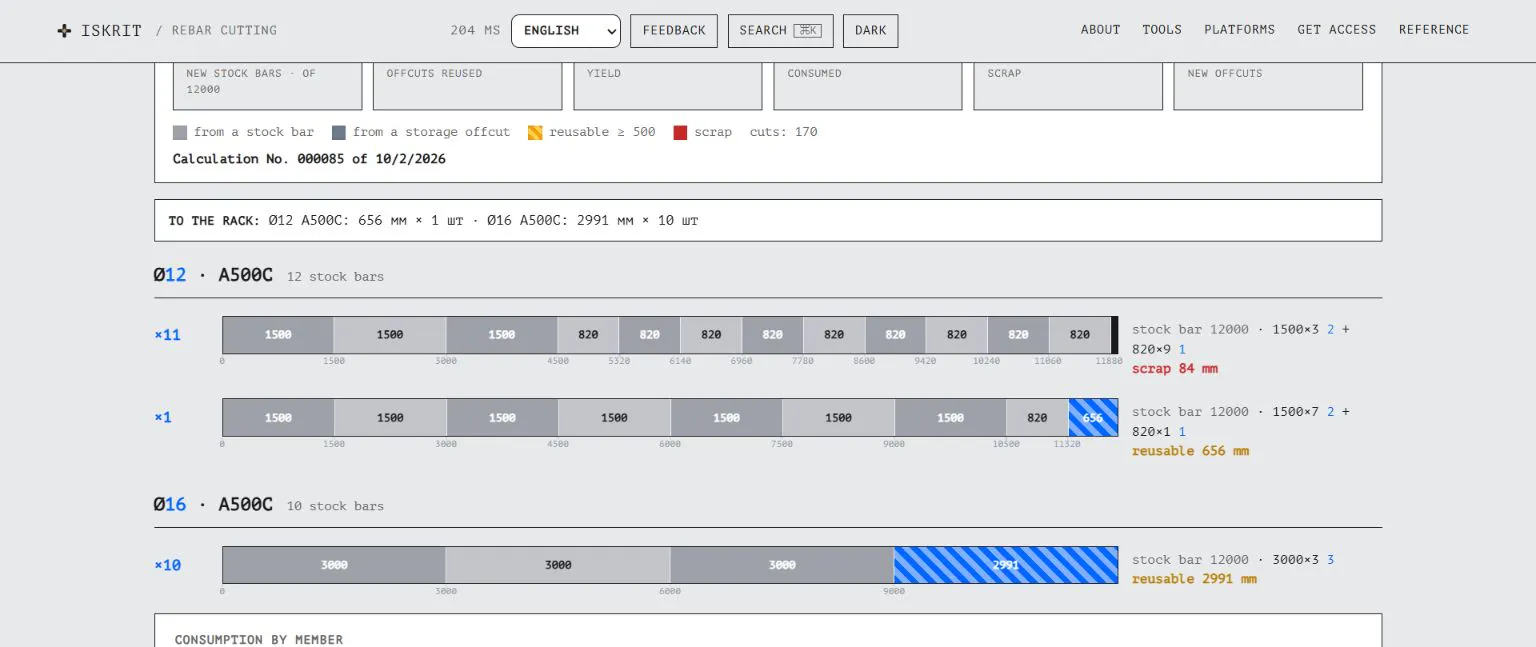Click the FEEDBACK button
Image resolution: width=1536 pixels, height=647 pixels.
pyautogui.click(x=674, y=31)
